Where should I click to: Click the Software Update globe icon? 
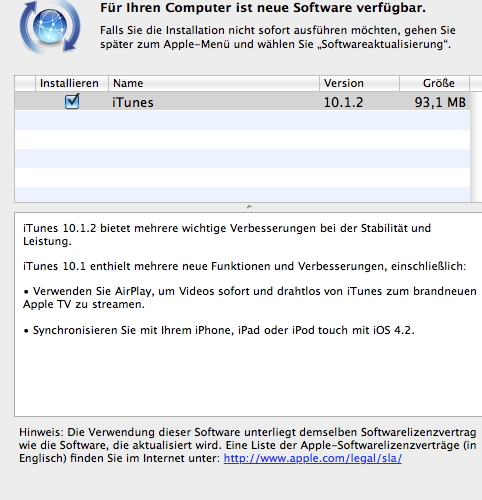pos(50,27)
